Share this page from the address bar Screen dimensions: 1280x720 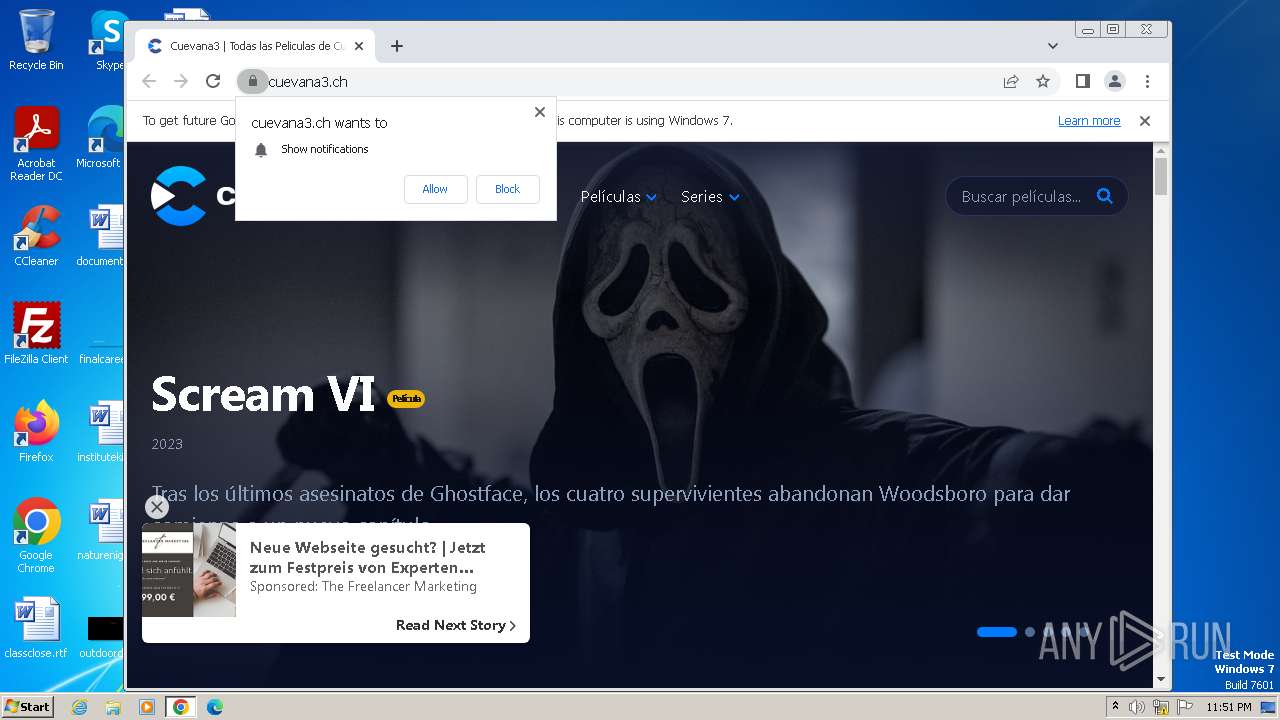click(1011, 81)
